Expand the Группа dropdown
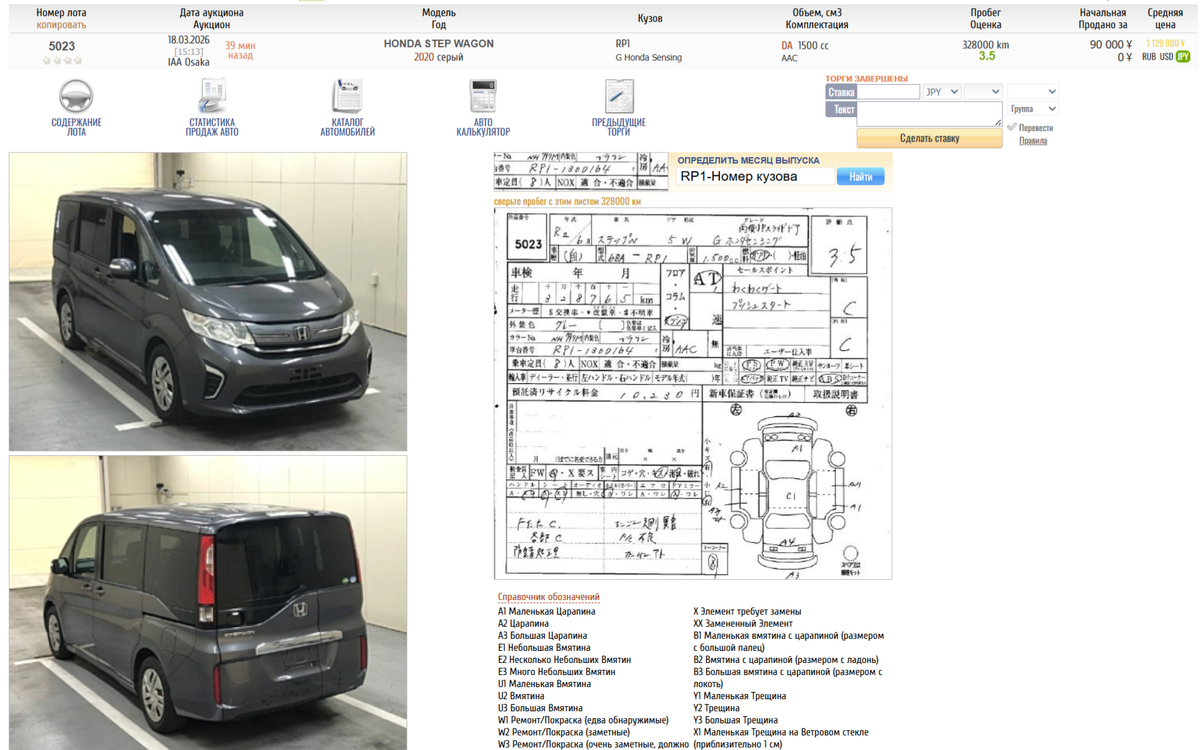Viewport: 1200px width, 750px height. (1032, 108)
